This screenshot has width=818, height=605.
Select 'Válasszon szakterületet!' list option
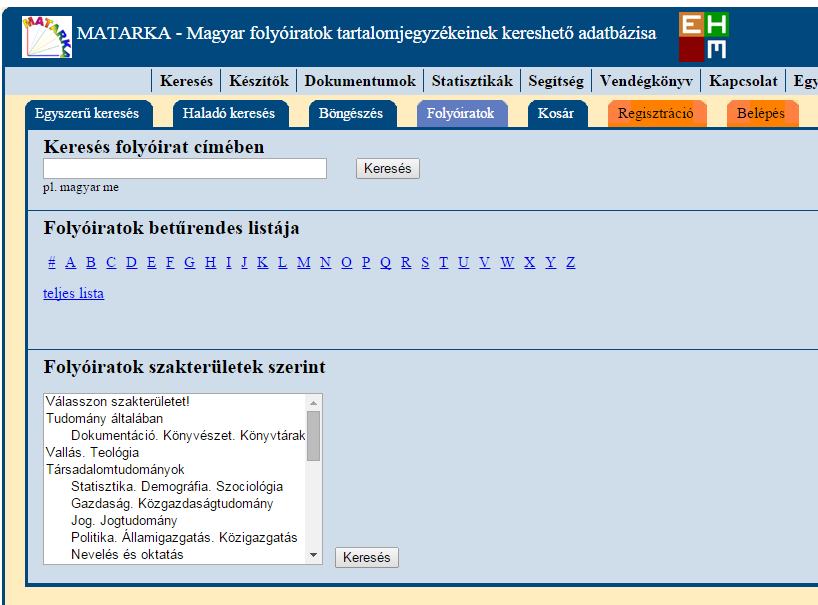[x=175, y=402]
